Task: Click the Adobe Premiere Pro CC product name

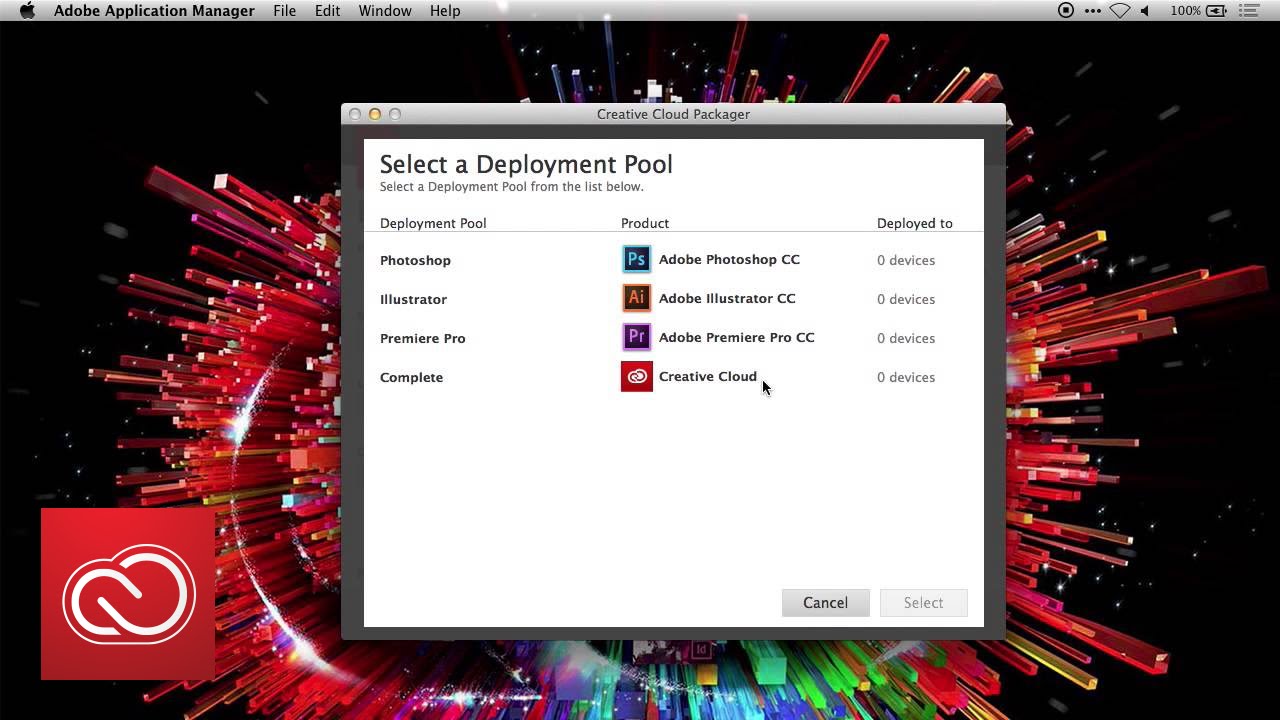Action: (x=736, y=337)
